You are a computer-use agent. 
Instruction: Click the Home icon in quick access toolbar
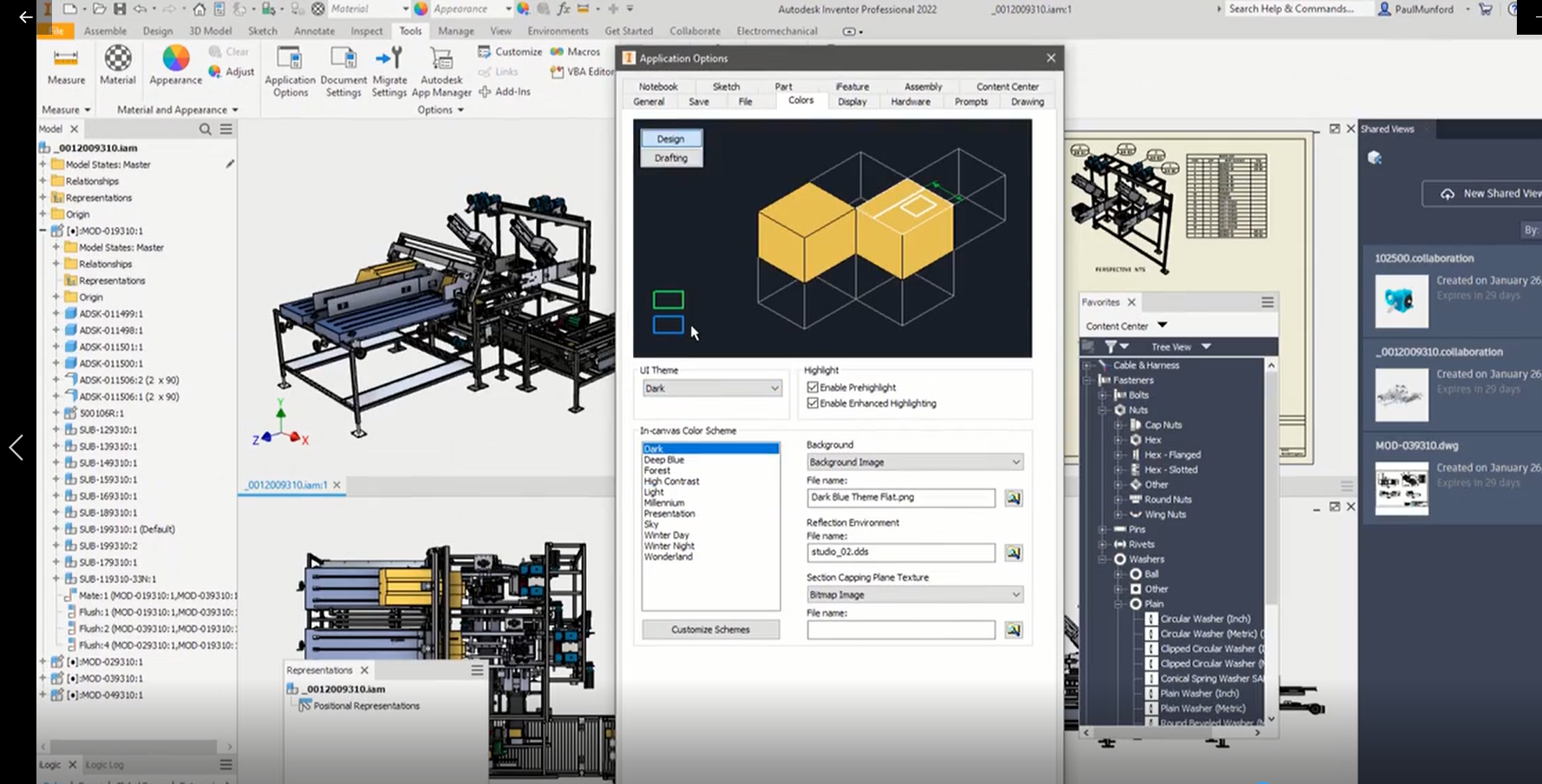click(199, 9)
